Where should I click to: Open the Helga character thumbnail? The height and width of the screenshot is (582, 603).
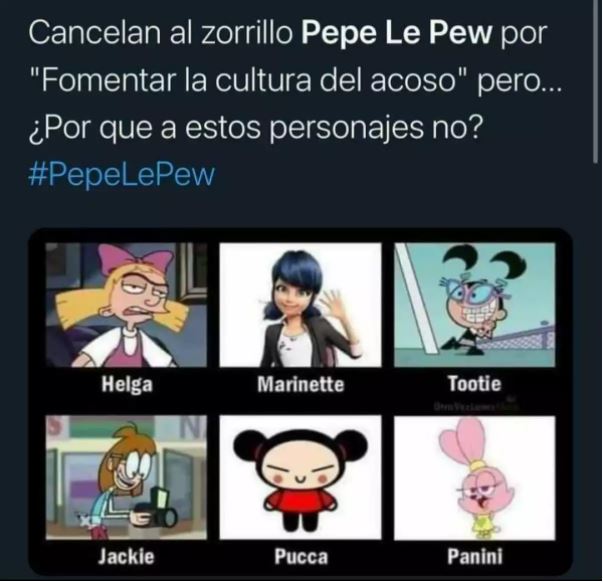click(x=126, y=305)
